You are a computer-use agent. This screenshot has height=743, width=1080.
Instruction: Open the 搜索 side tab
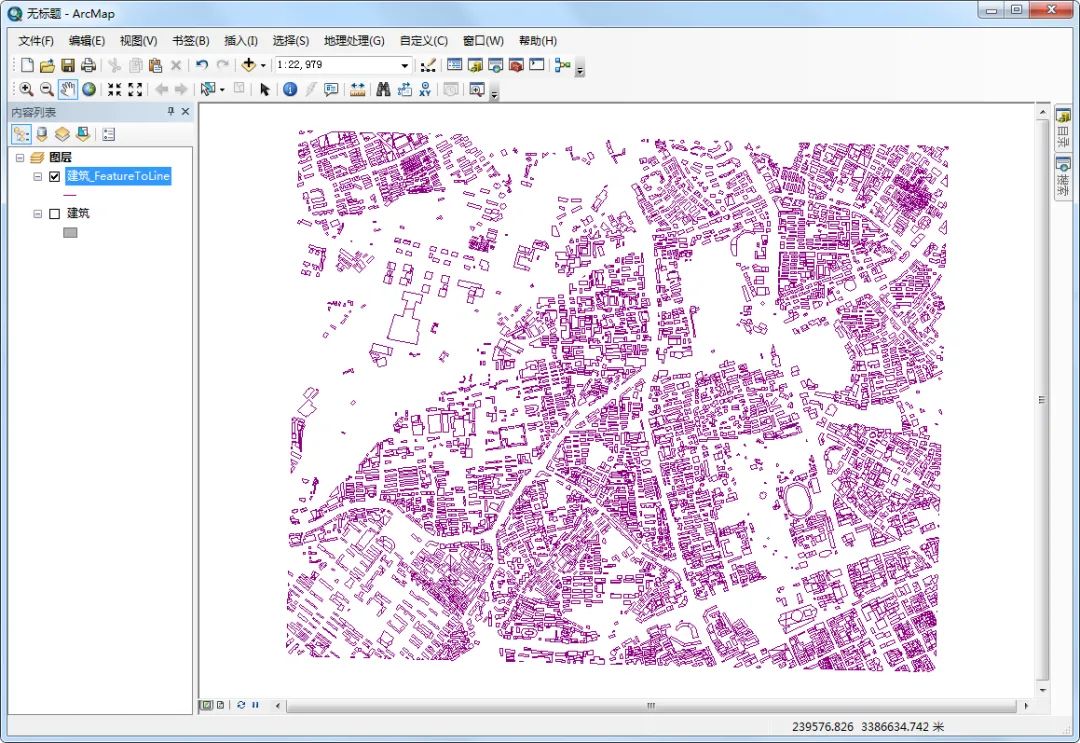pos(1063,176)
